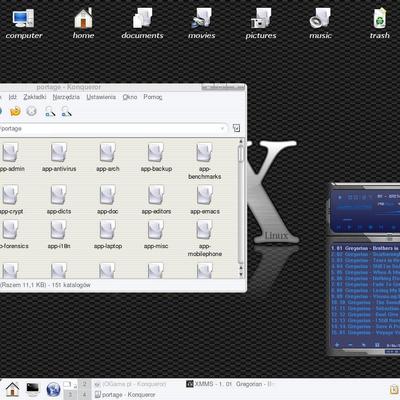Open the app-arch folder
The height and width of the screenshot is (400, 400).
[108, 158]
